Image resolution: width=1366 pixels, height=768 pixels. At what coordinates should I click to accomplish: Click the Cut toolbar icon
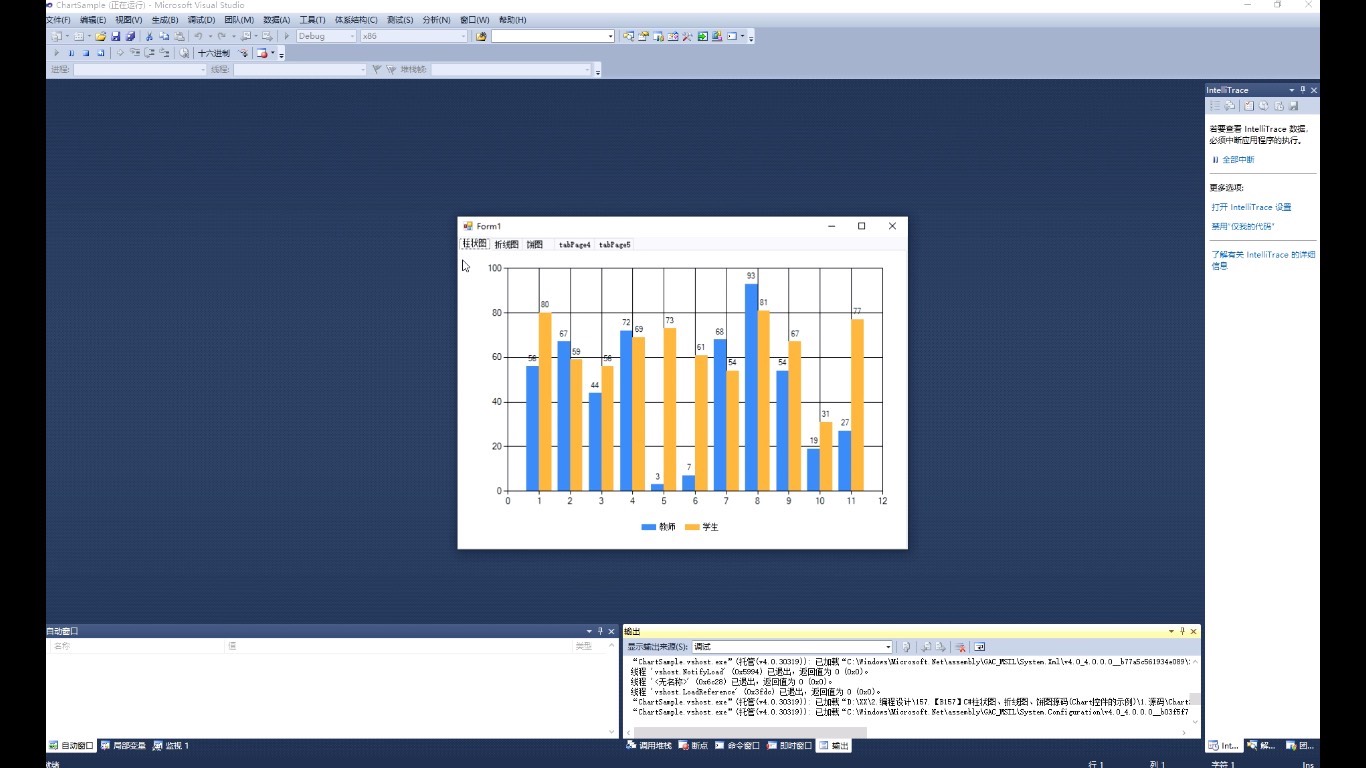(x=150, y=36)
